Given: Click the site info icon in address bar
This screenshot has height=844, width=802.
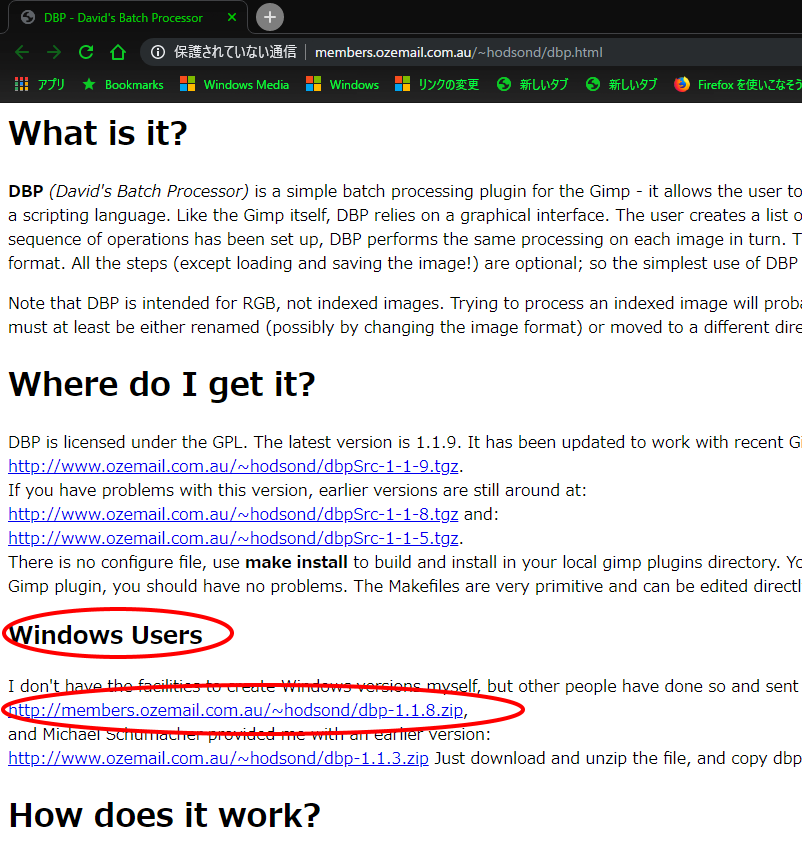Looking at the screenshot, I should tap(158, 52).
